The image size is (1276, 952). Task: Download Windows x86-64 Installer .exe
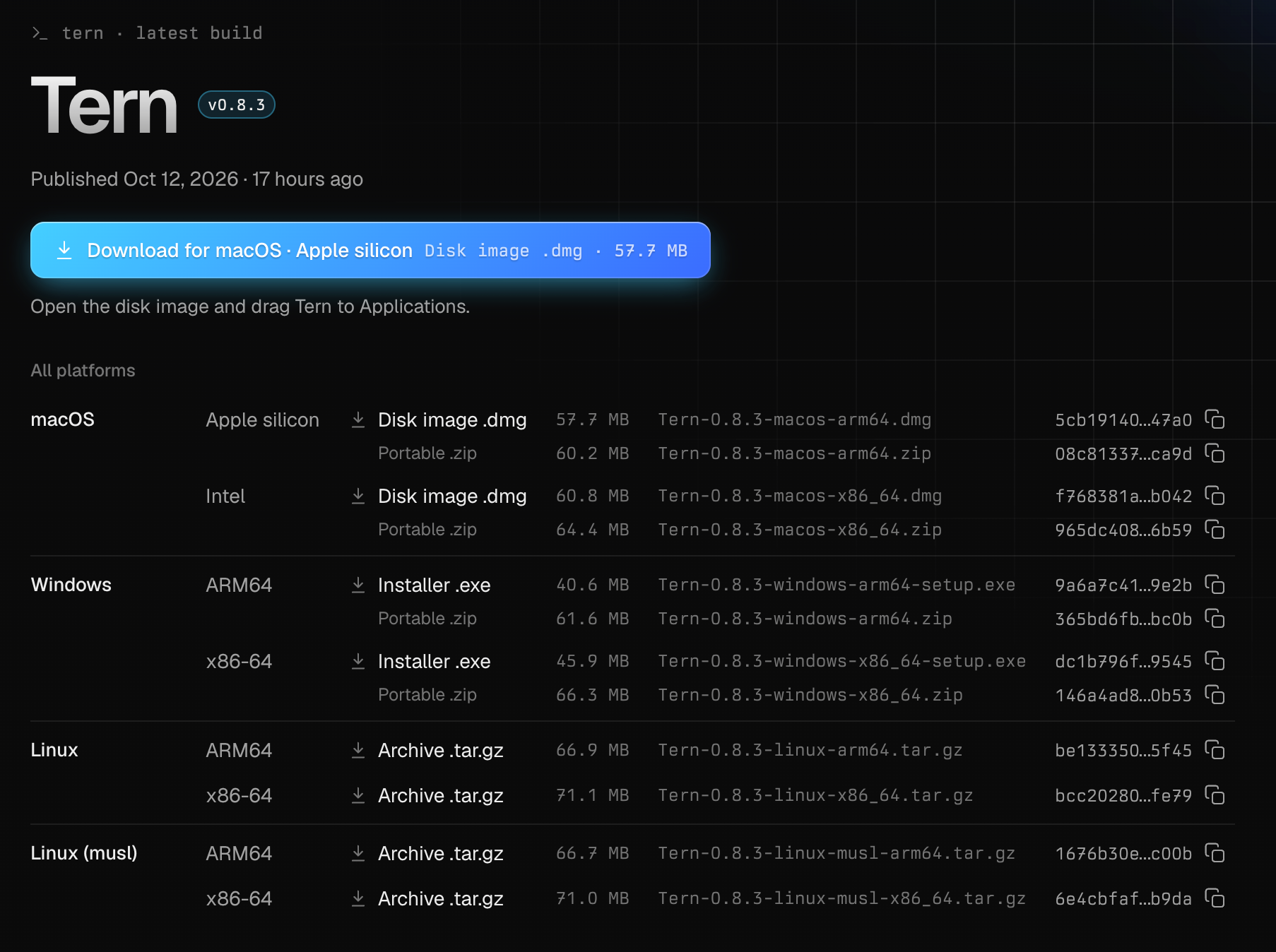(x=421, y=661)
